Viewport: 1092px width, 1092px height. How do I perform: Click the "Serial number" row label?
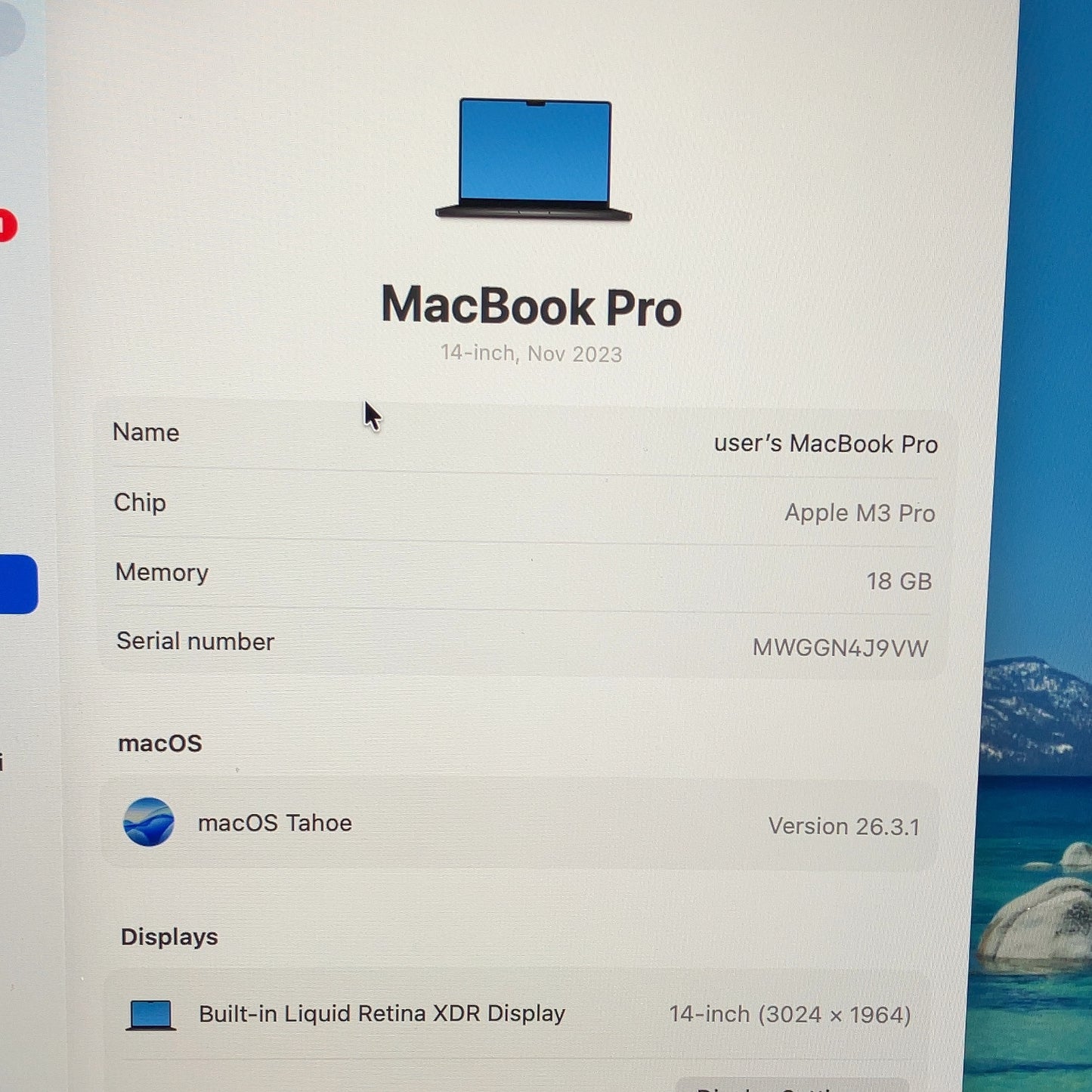195,642
